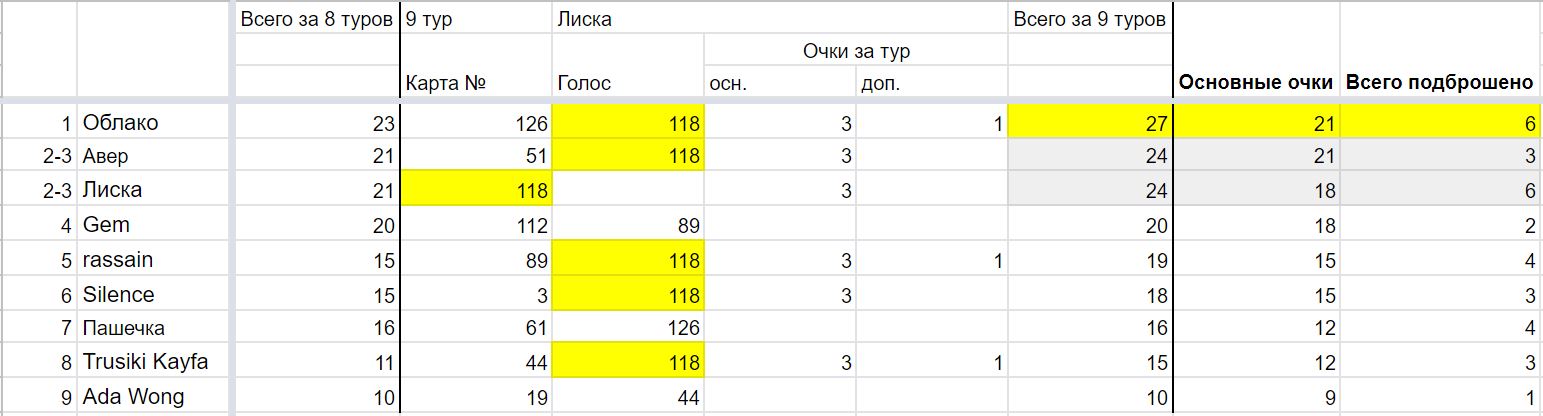Click the Авер name cell
Screen dimensions: 1543x416
(154, 156)
